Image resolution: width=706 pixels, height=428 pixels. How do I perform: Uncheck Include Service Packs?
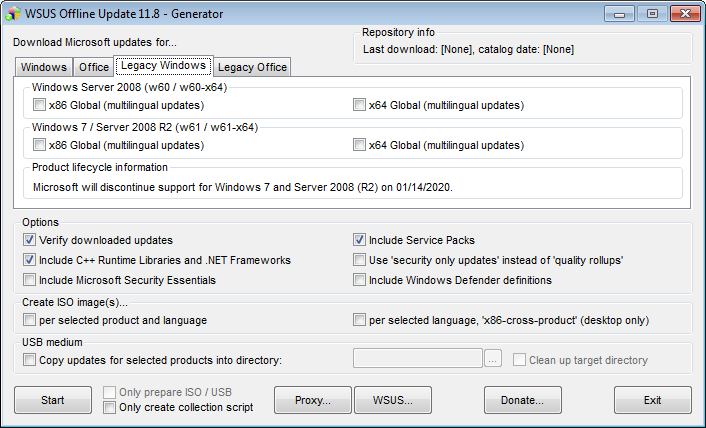pyautogui.click(x=359, y=240)
